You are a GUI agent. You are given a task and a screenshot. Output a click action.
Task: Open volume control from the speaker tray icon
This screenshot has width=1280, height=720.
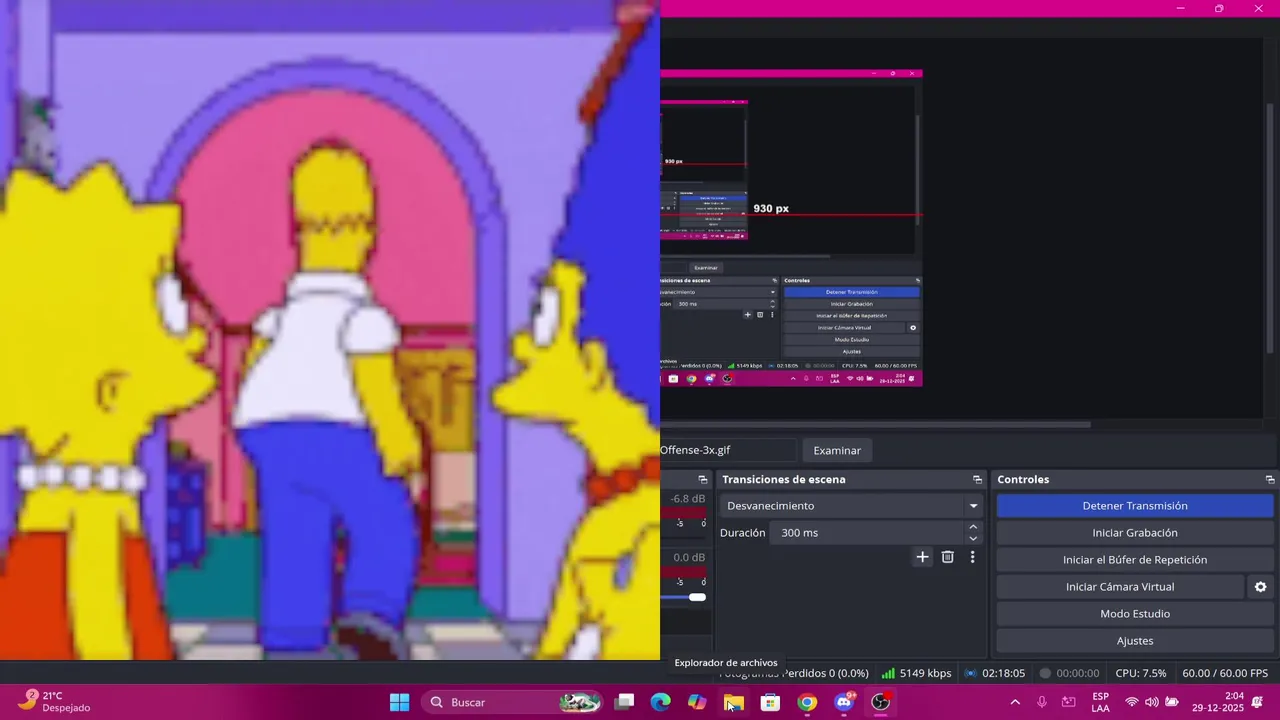(1152, 702)
